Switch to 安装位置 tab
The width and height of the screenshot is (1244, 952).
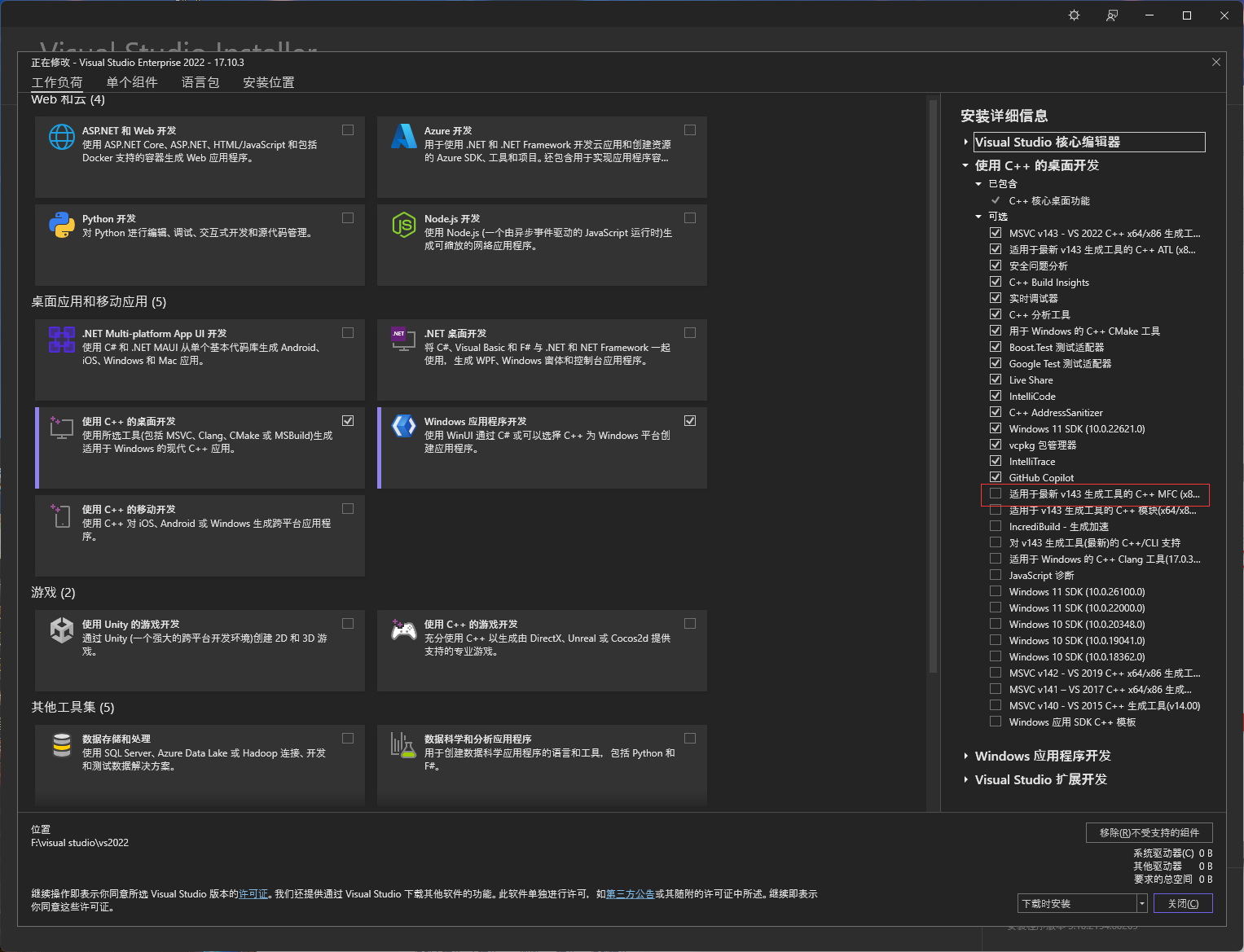tap(269, 82)
